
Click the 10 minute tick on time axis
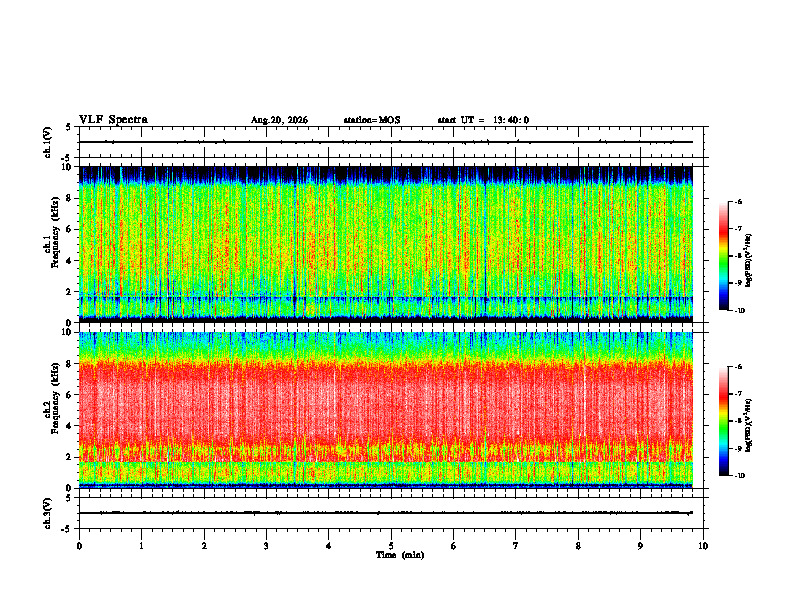703,546
